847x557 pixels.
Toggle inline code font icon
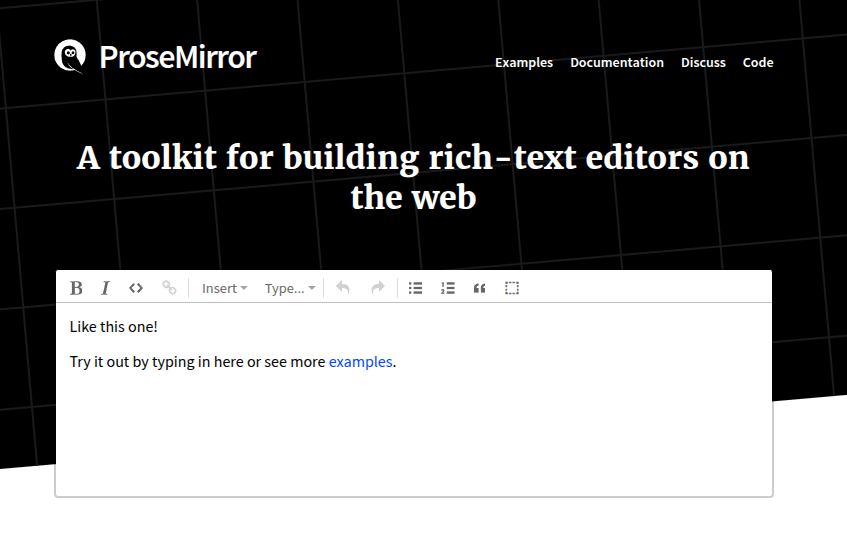coord(136,288)
